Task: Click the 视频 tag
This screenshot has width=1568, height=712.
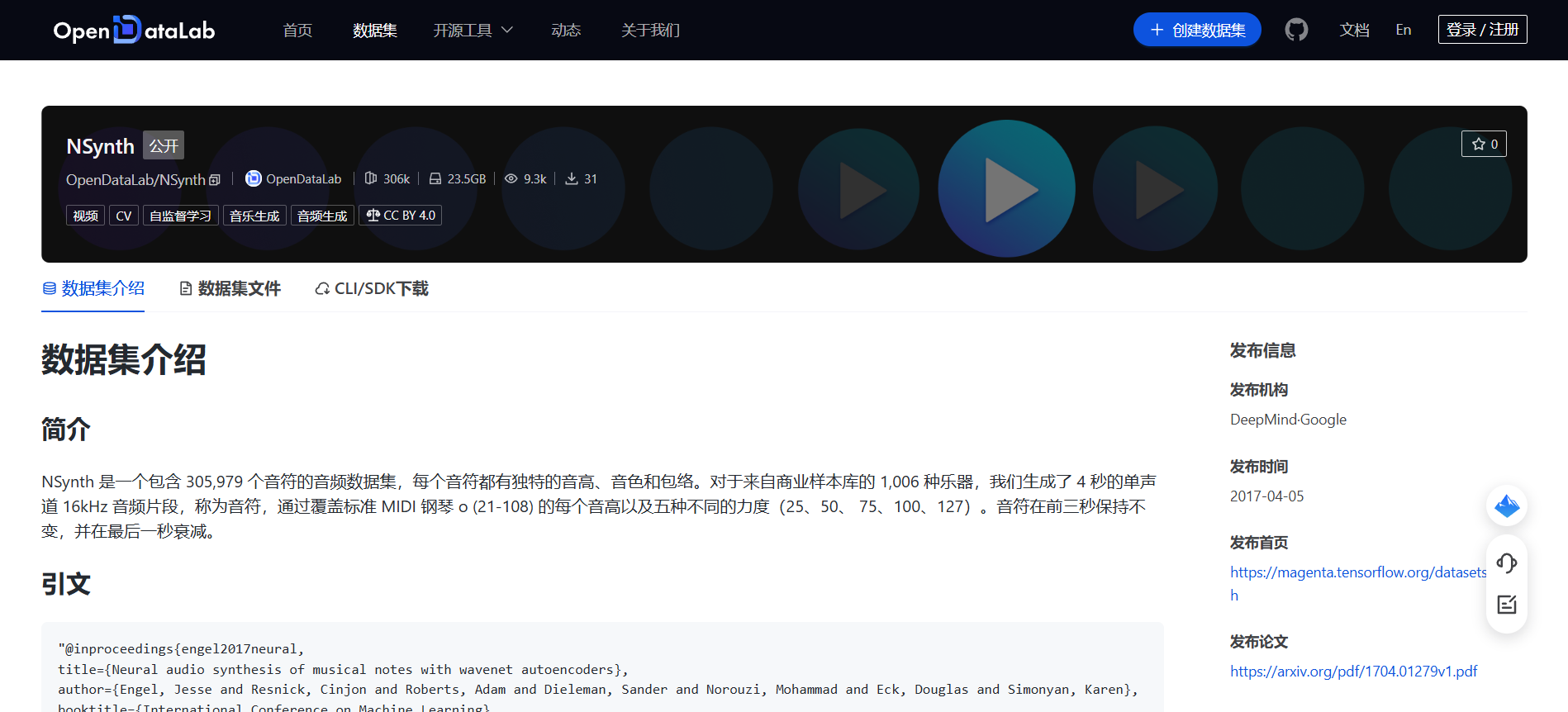Action: pyautogui.click(x=85, y=216)
